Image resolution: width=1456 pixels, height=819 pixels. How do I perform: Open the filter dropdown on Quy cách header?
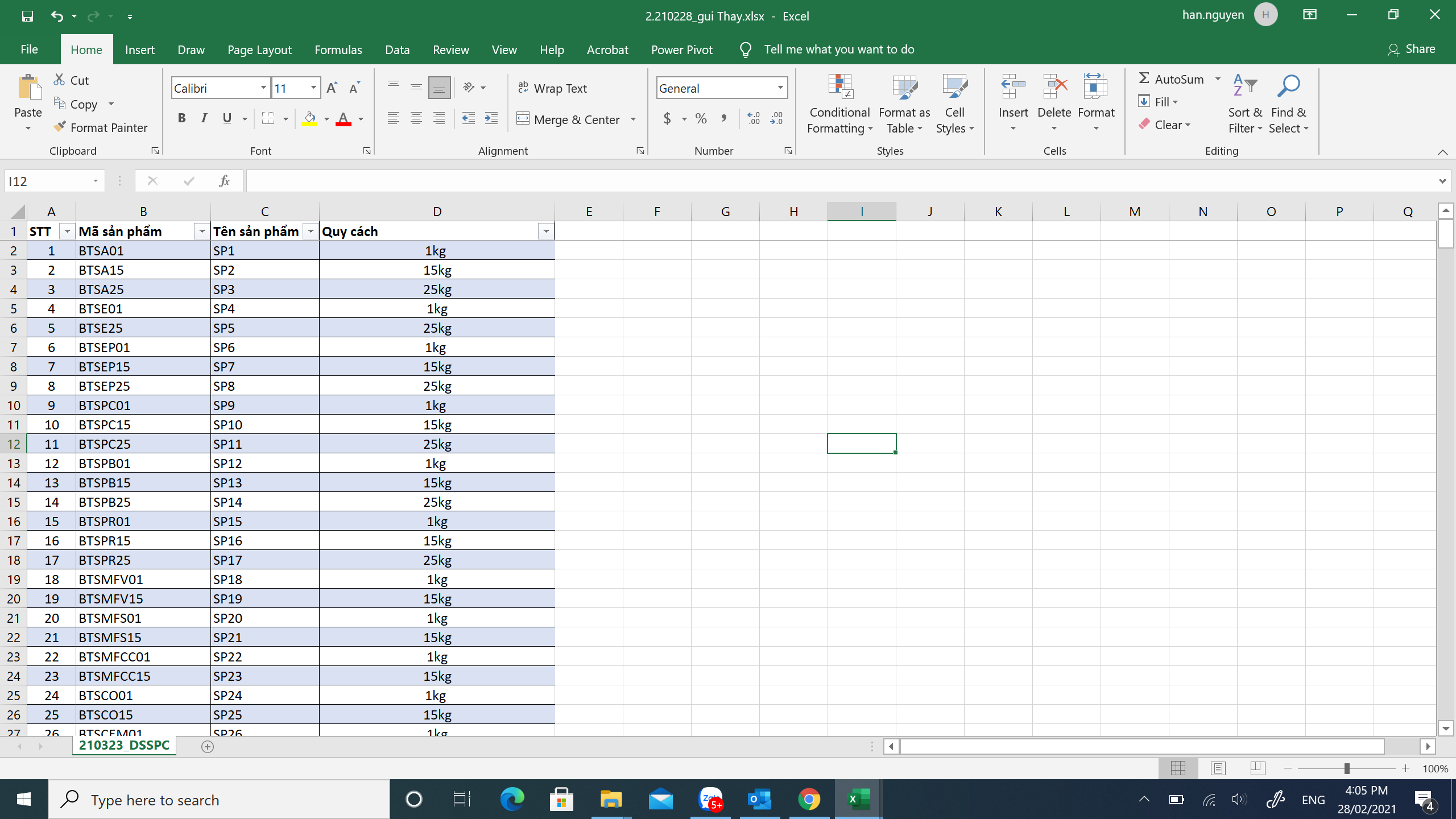click(546, 231)
